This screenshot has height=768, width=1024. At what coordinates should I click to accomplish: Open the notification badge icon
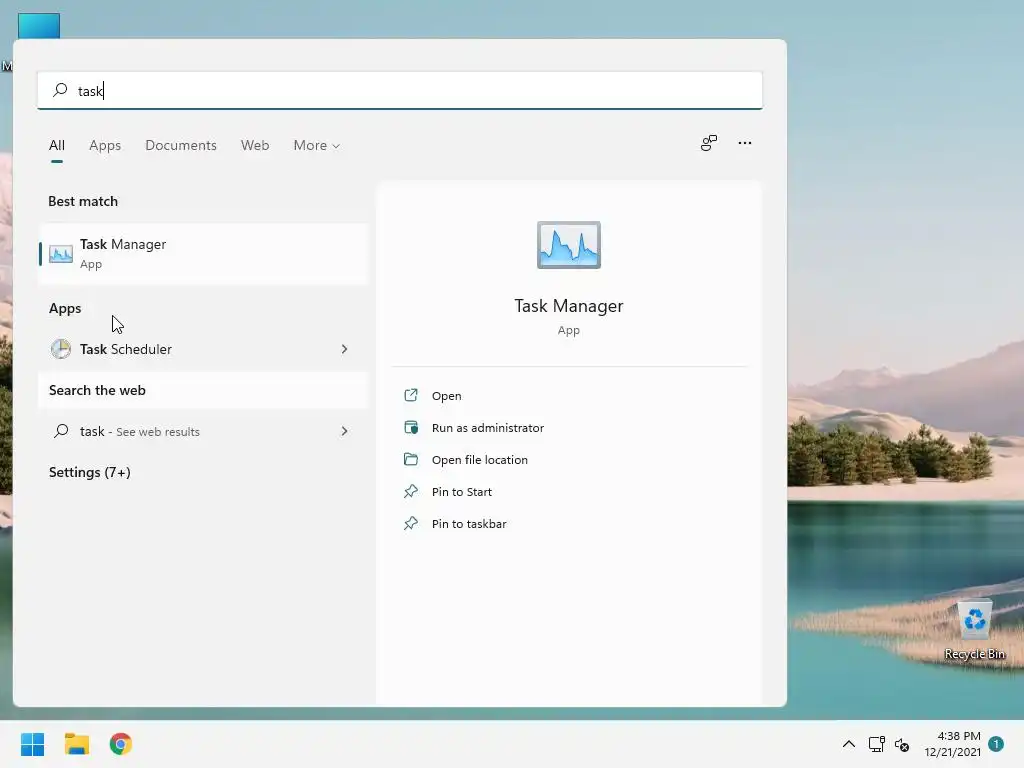click(996, 744)
